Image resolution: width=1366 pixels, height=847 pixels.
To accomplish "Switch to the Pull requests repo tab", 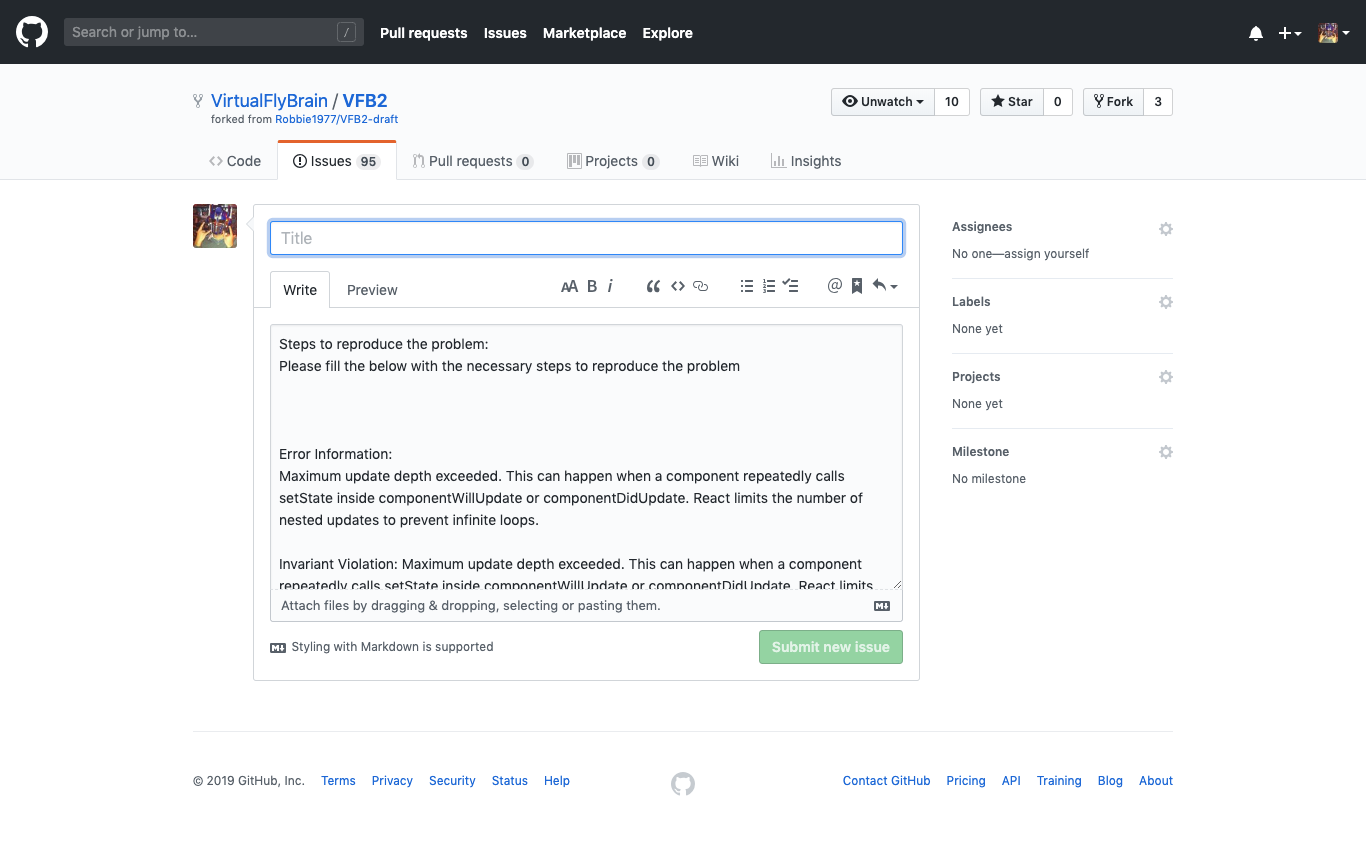I will (473, 161).
